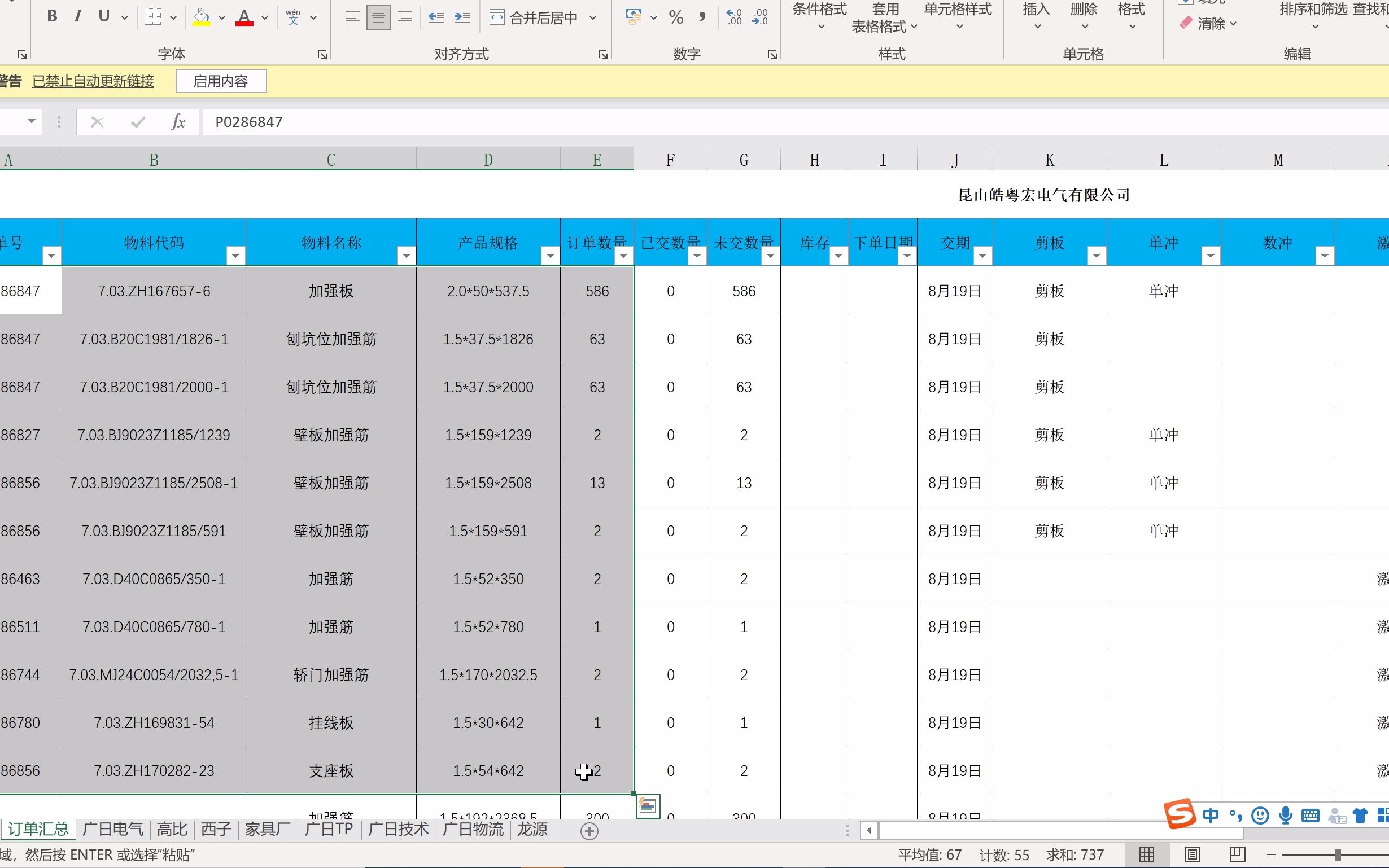Click the 已禁止自动更新链接 warning link
This screenshot has width=1389, height=868.
pyautogui.click(x=93, y=80)
